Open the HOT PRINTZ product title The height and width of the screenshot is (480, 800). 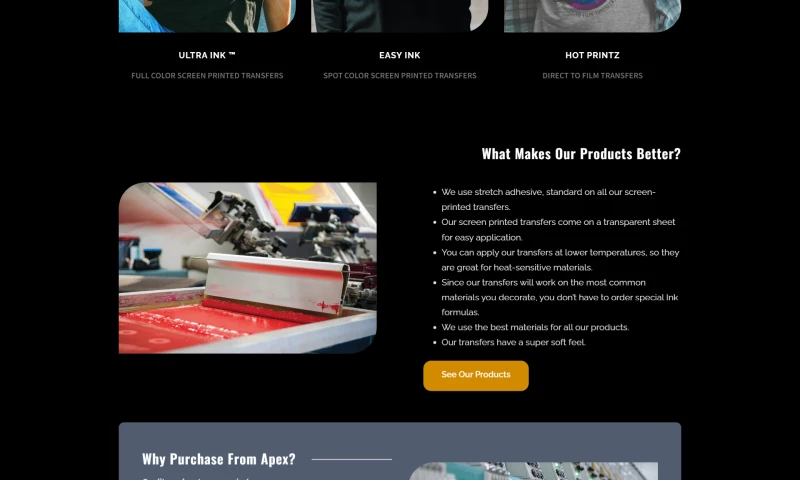click(x=592, y=55)
